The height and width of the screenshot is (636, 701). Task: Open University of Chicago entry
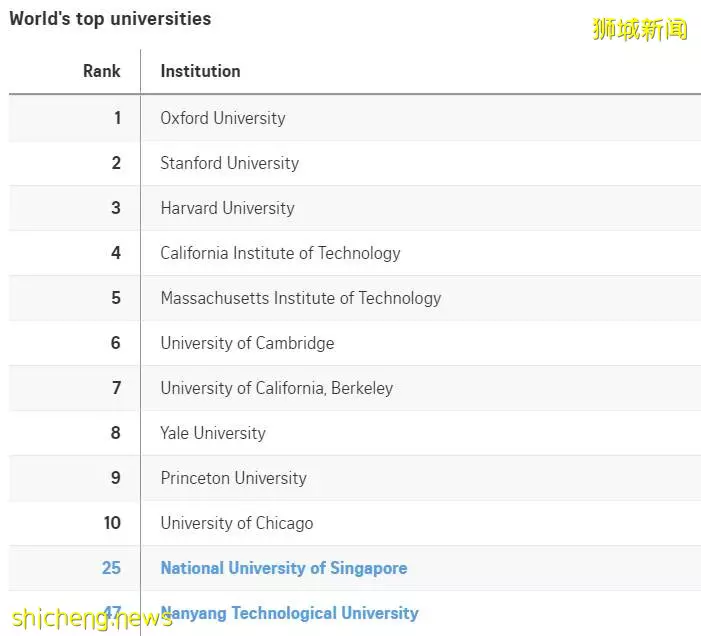click(236, 523)
